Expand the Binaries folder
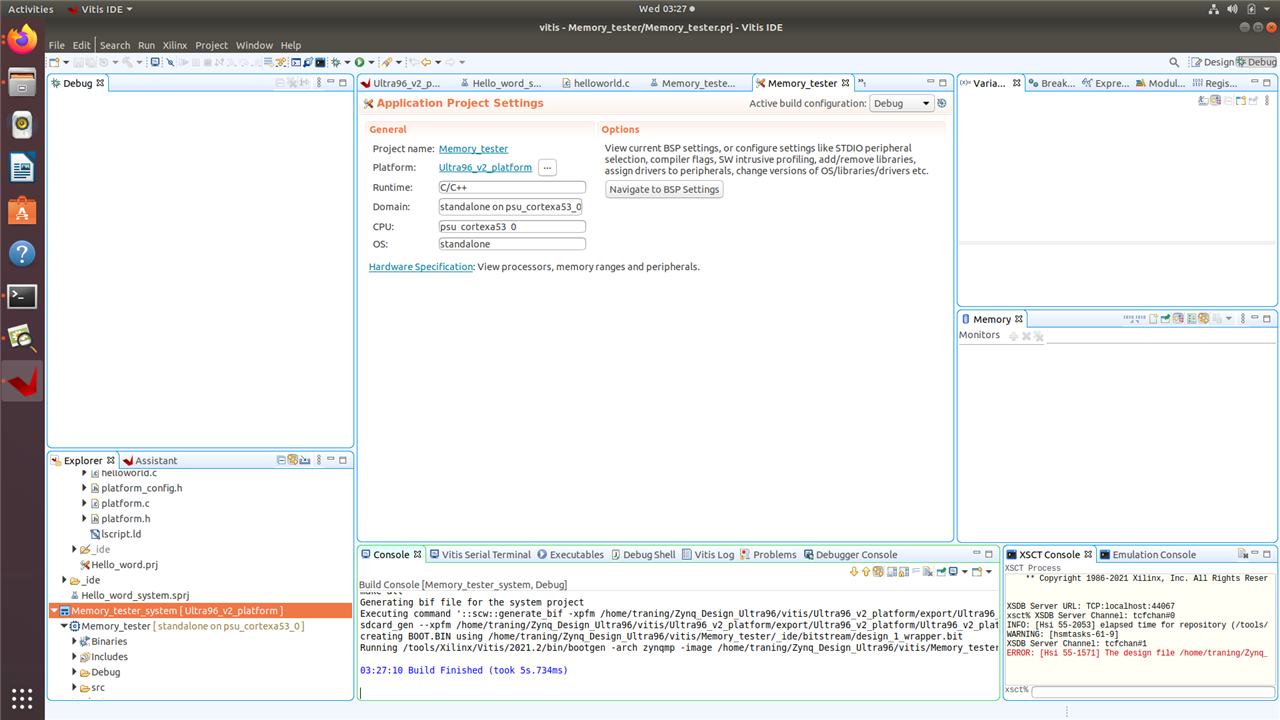Image resolution: width=1280 pixels, height=720 pixels. click(x=74, y=641)
